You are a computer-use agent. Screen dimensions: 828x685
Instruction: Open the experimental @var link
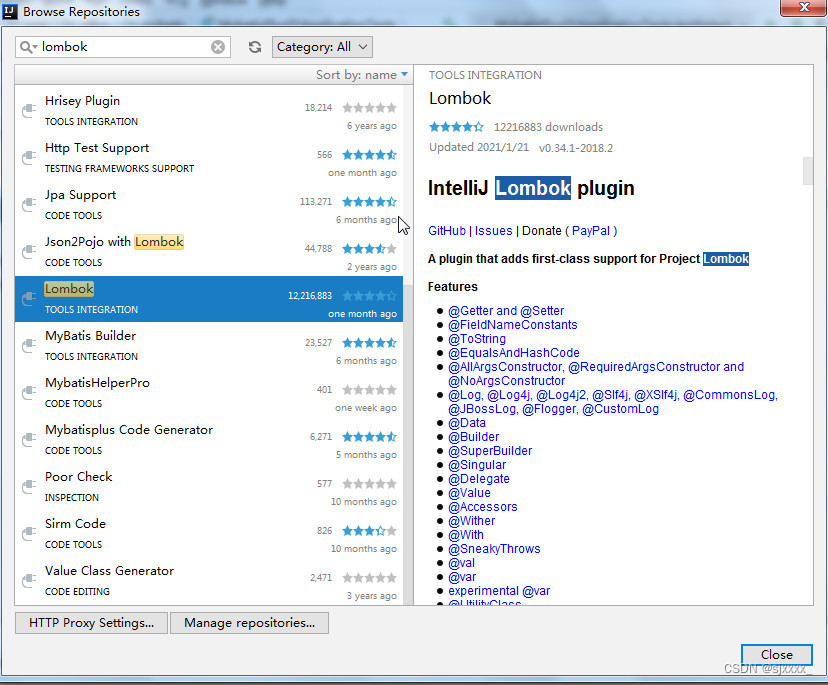[x=499, y=590]
